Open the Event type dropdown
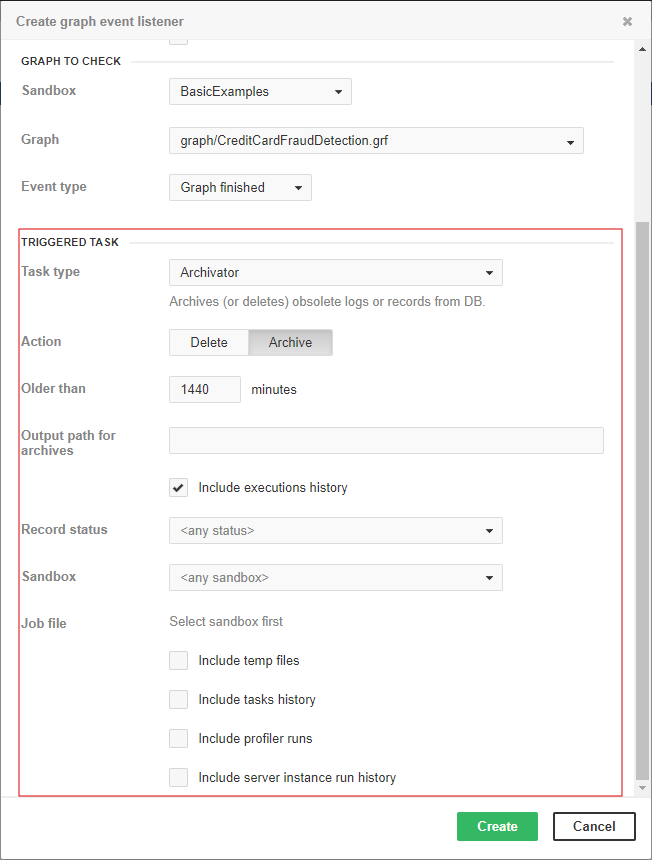 (x=240, y=188)
